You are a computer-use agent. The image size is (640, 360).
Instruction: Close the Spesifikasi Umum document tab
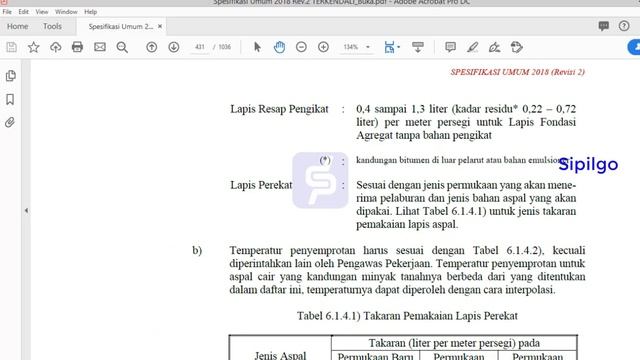click(x=160, y=27)
